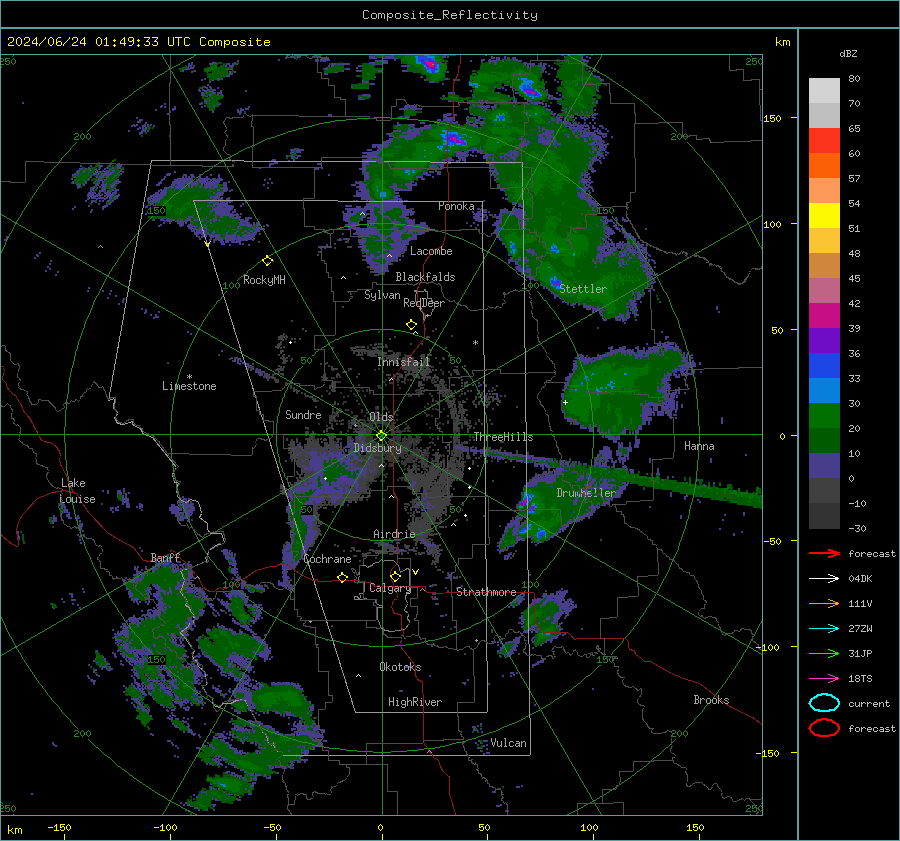Click the 65 dBZ red swatch
Screen dimensions: 900x841
coord(824,141)
